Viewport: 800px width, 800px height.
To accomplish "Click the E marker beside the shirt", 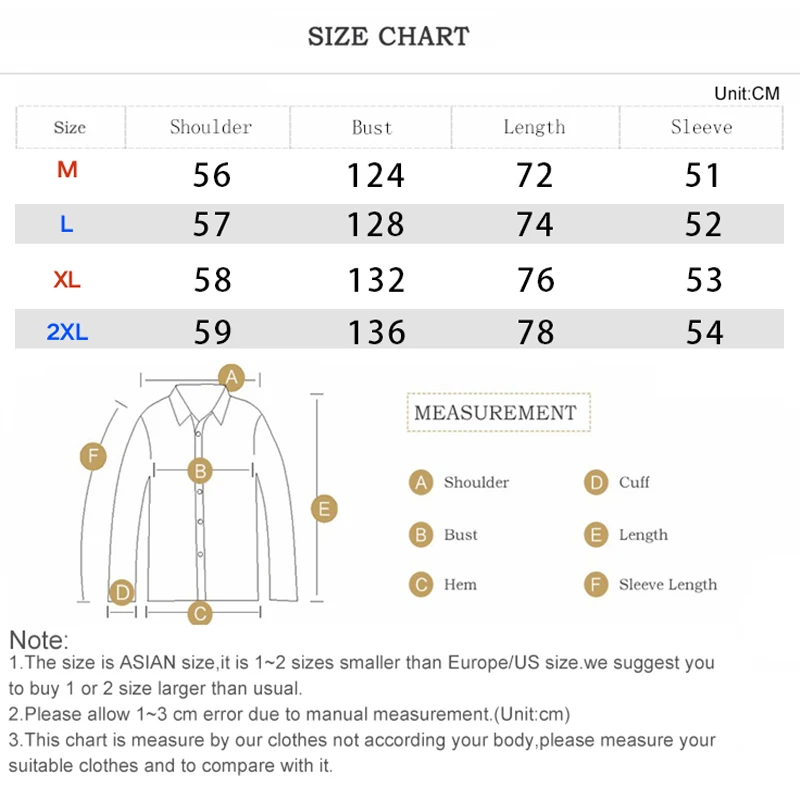I will tap(323, 508).
